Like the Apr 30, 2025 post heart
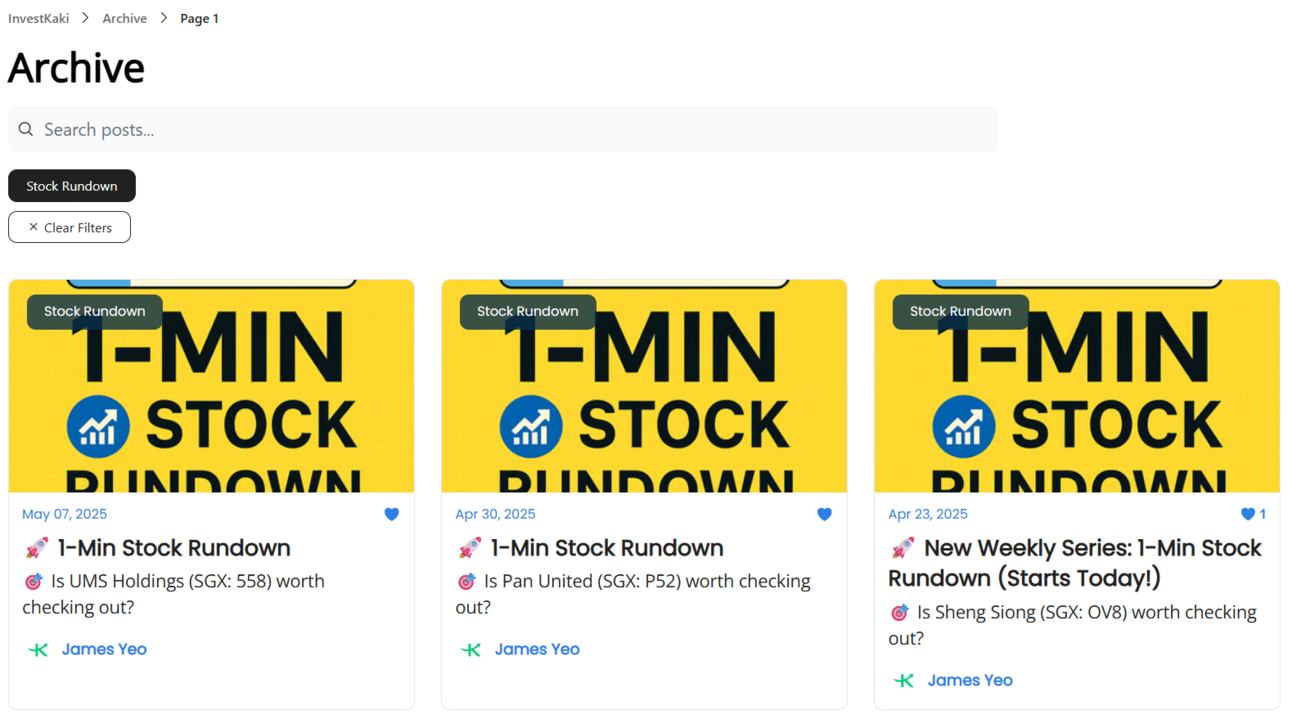Image resolution: width=1292 pixels, height=715 pixels. point(824,514)
